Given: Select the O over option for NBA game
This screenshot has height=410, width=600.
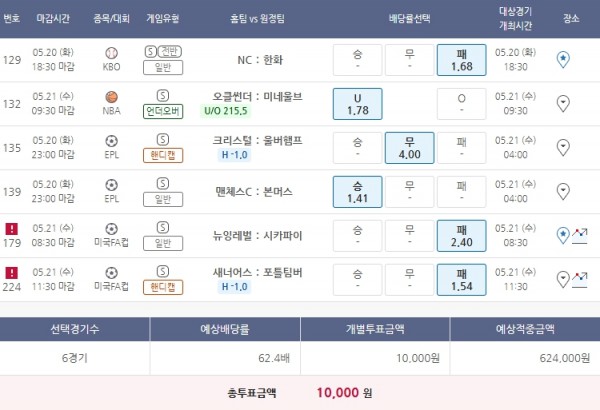Looking at the screenshot, I should point(461,103).
